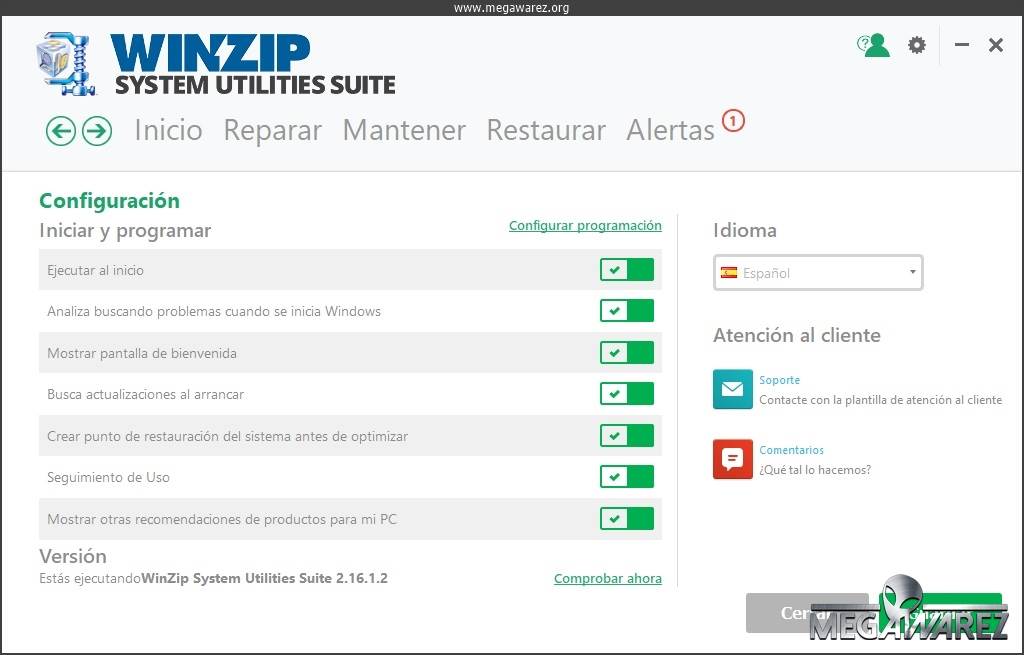Click the Alertas notification badge
1024x655 pixels.
click(733, 121)
